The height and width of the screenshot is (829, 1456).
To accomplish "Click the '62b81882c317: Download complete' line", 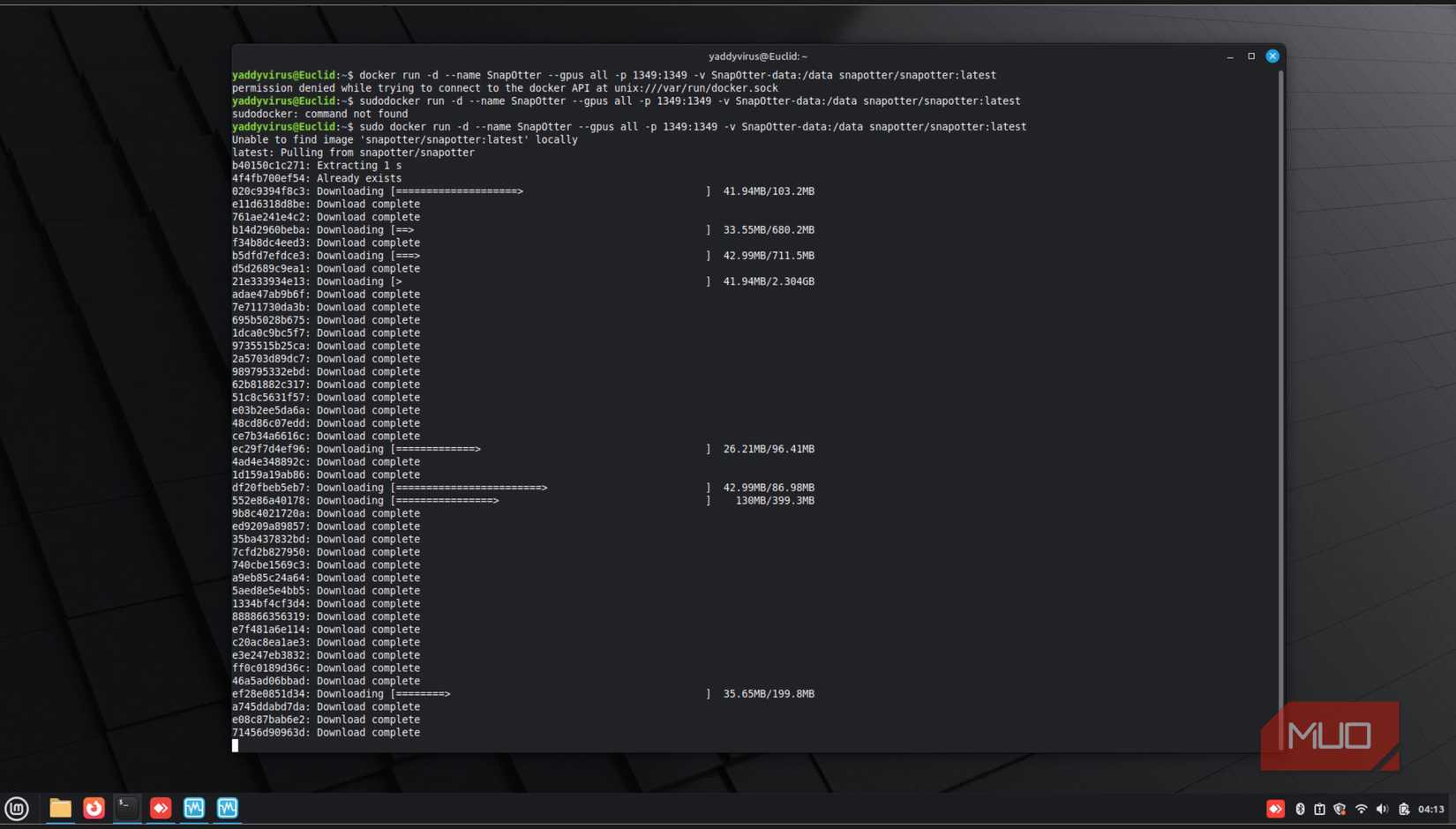I will coord(326,385).
